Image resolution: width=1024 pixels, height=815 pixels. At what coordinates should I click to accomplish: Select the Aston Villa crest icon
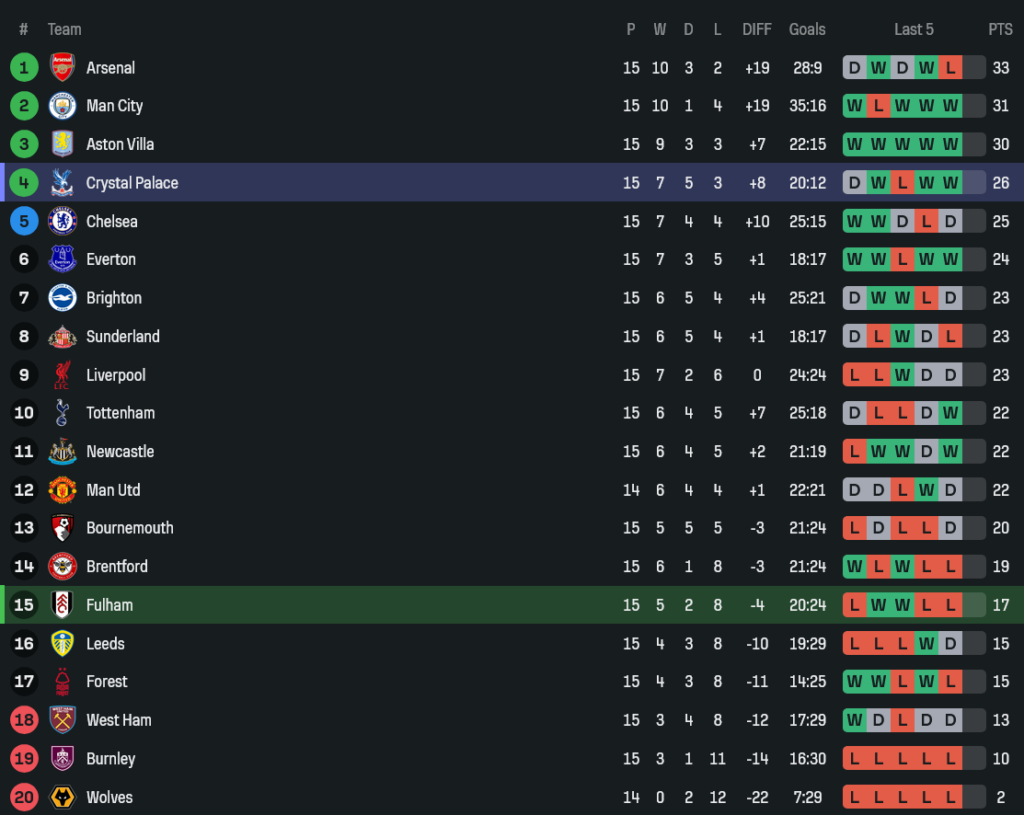[x=62, y=144]
